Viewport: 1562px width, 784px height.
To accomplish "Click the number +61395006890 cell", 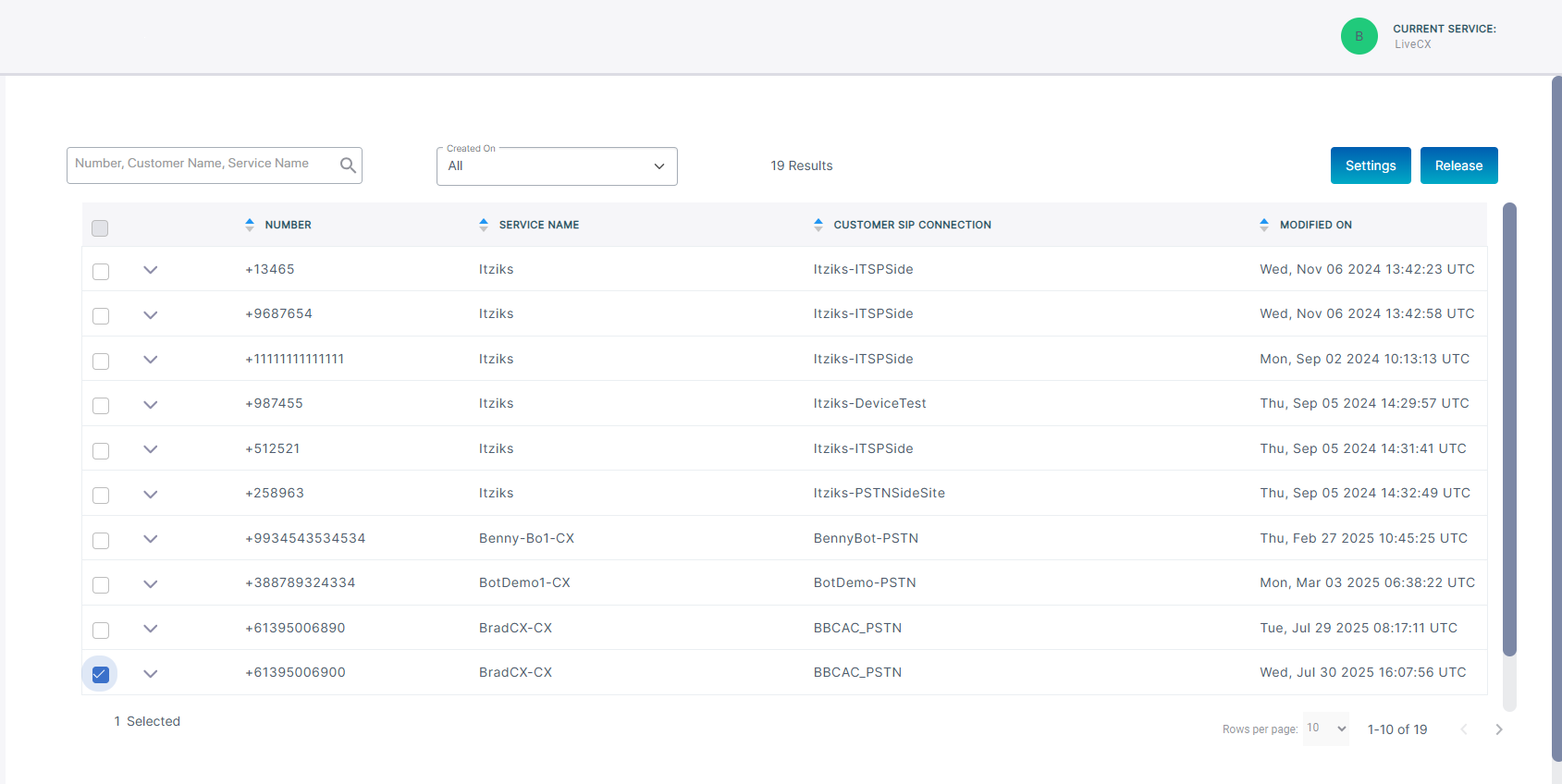I will tap(295, 628).
